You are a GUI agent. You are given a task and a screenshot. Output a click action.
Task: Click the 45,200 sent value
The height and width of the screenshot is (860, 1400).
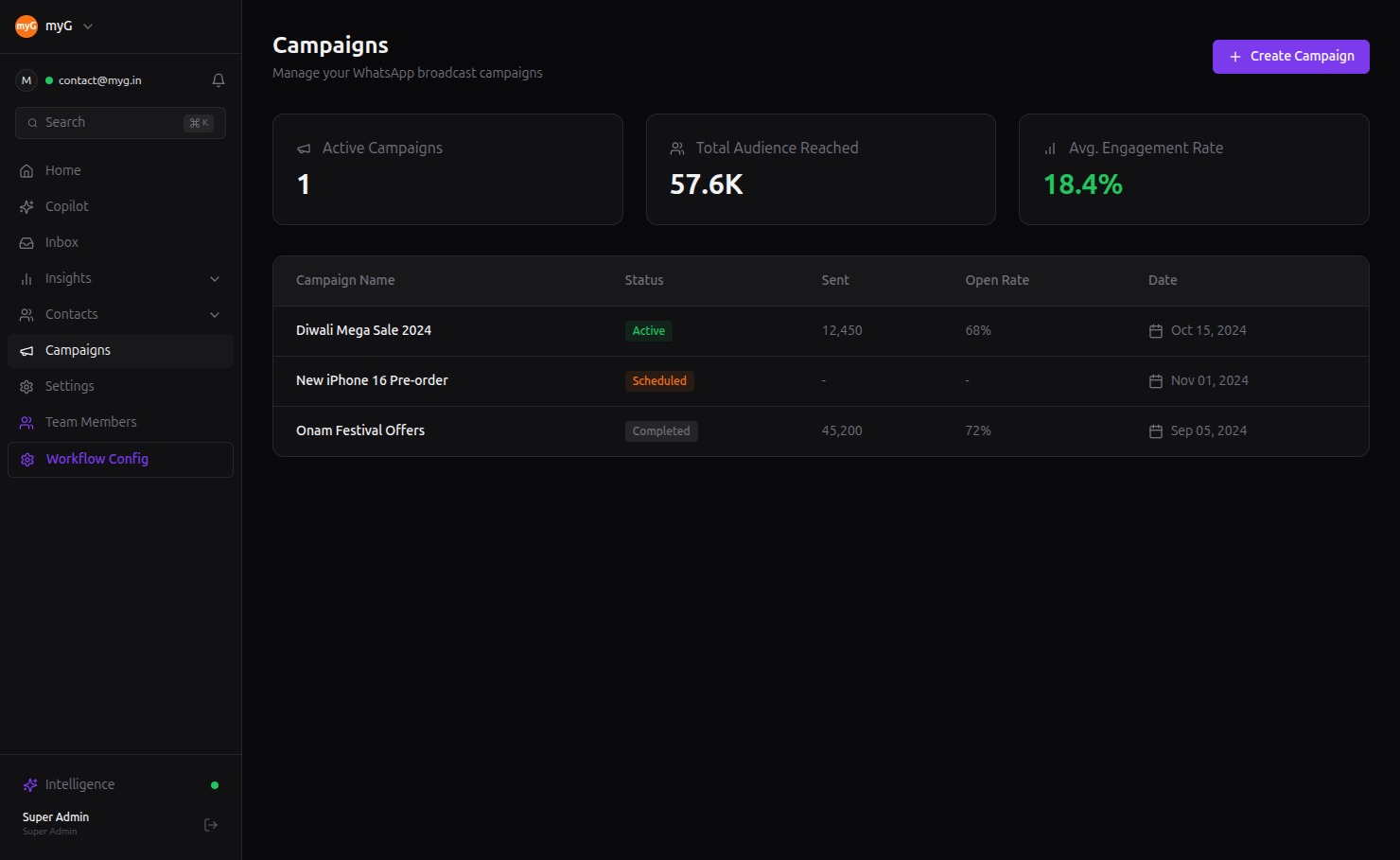[842, 431]
